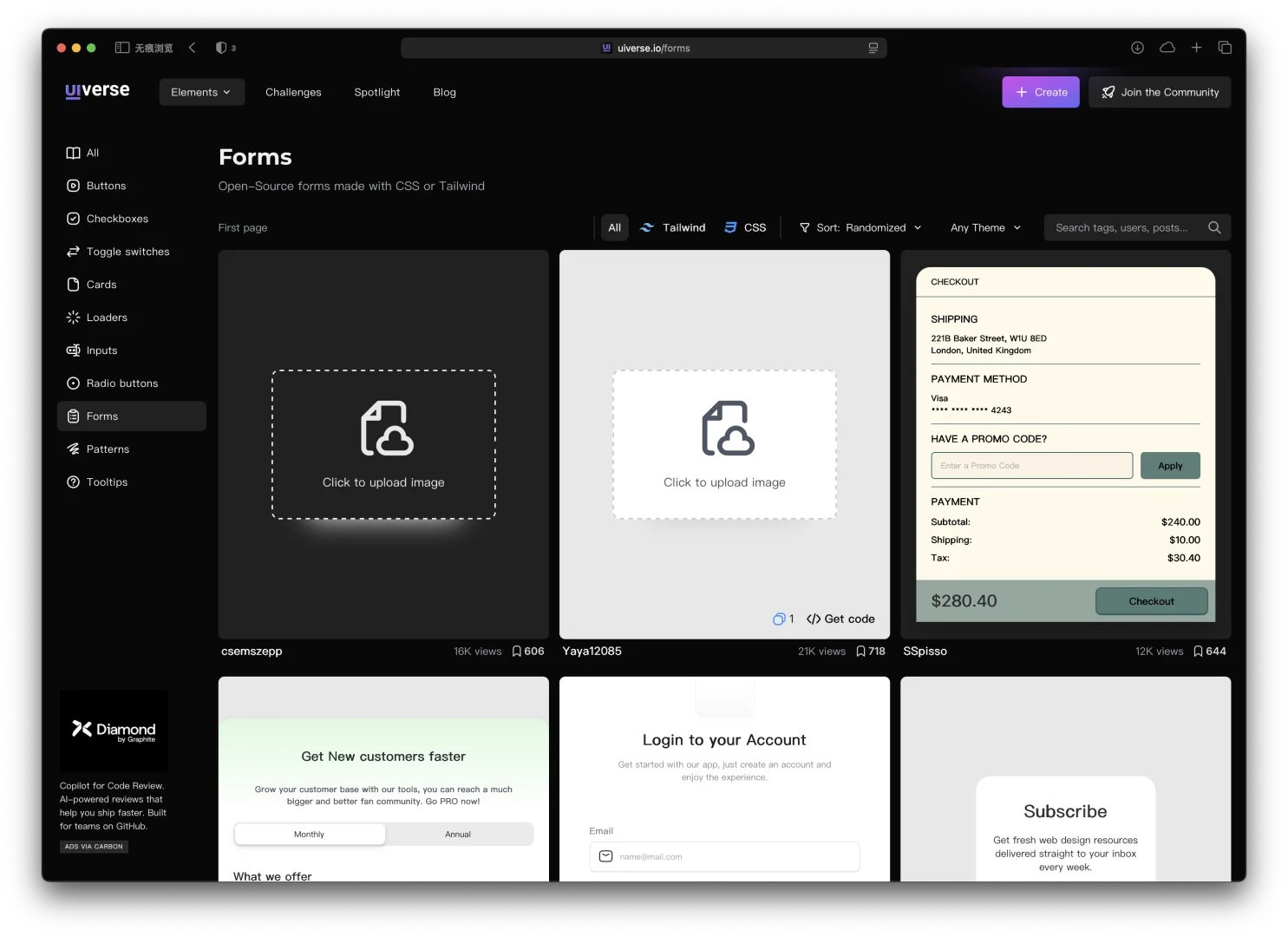1288x937 pixels.
Task: Click the upload cloud icon in dark card
Action: (x=387, y=428)
